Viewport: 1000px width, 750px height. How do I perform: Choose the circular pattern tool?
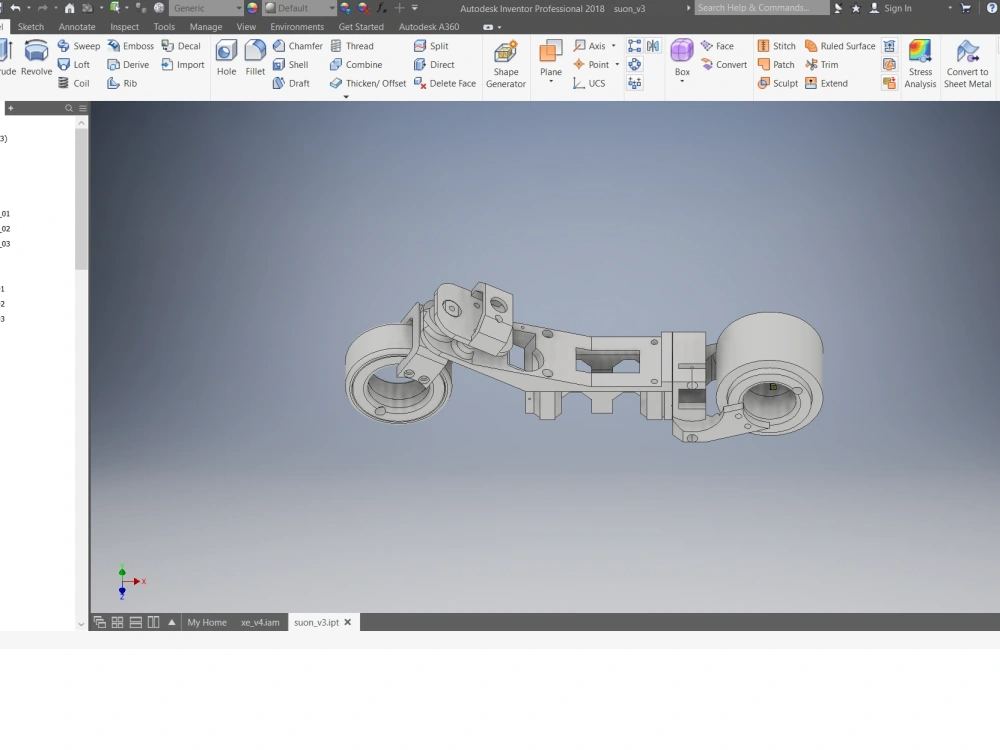pos(635,64)
